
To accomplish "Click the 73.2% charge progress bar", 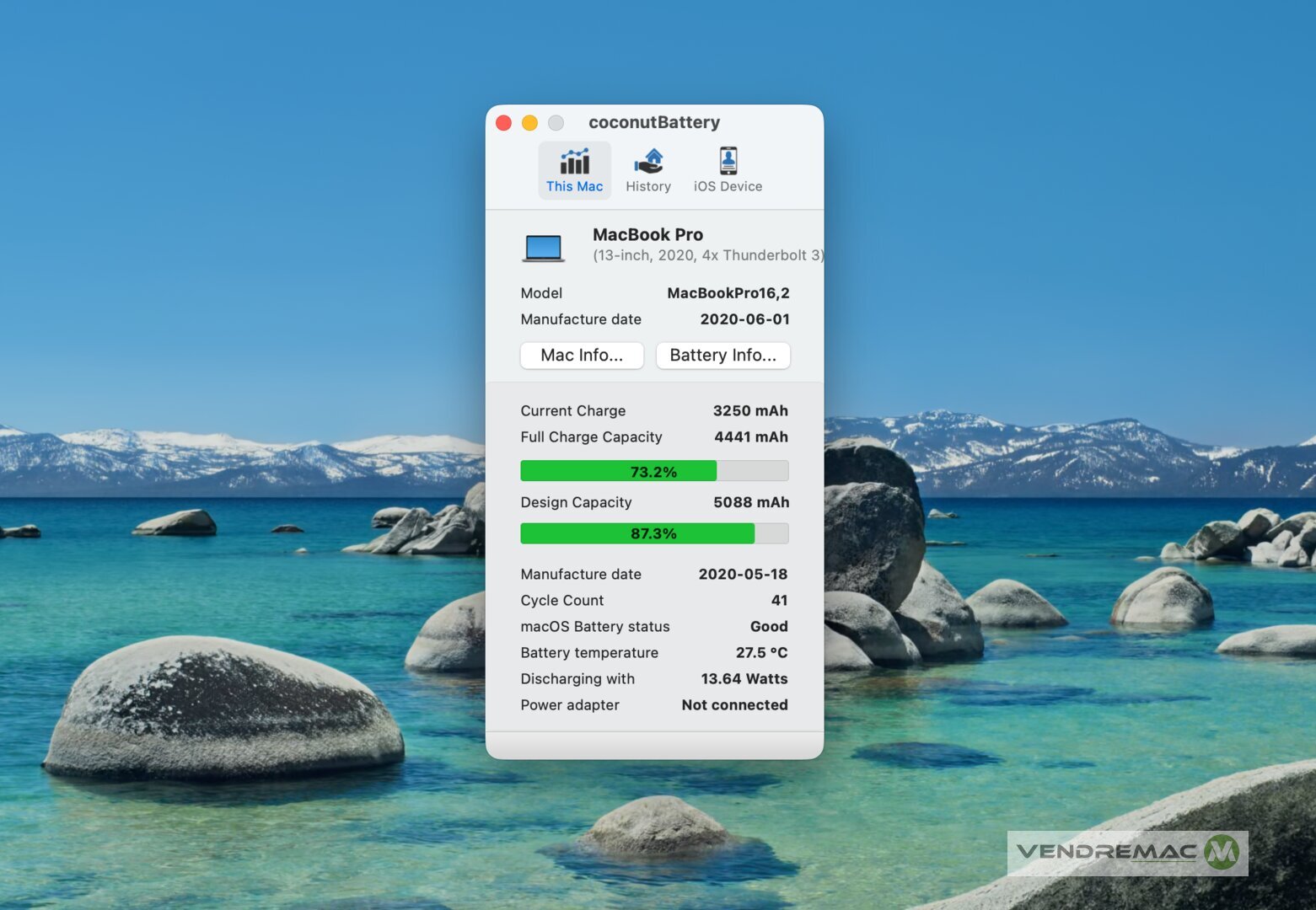I will (x=654, y=471).
